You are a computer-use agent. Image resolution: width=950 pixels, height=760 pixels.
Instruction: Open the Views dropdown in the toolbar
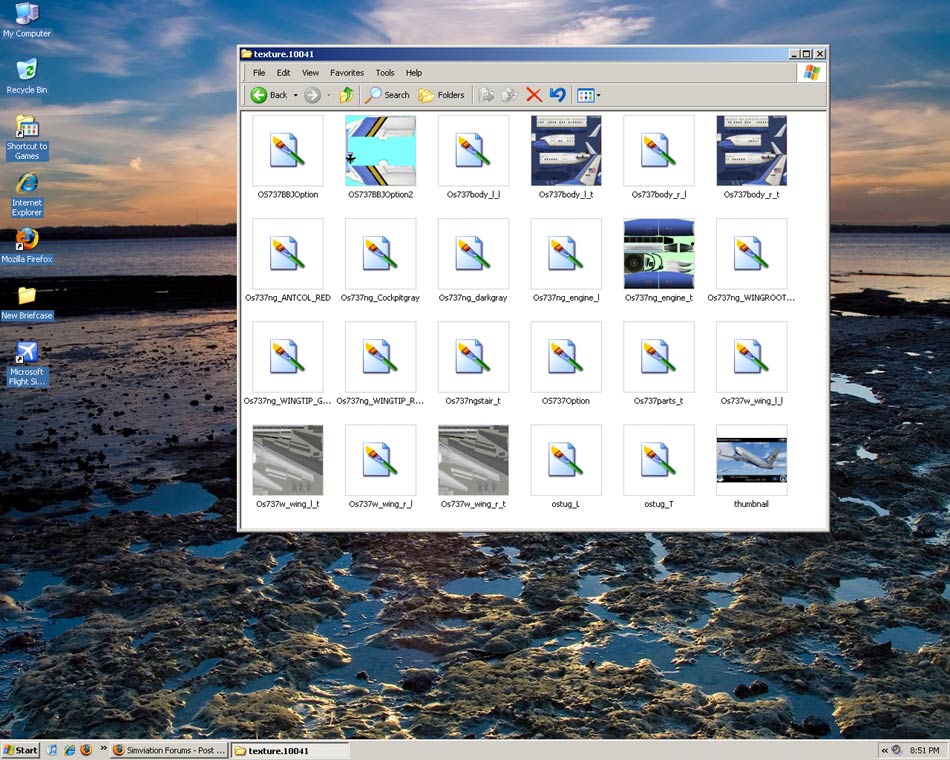pos(588,96)
